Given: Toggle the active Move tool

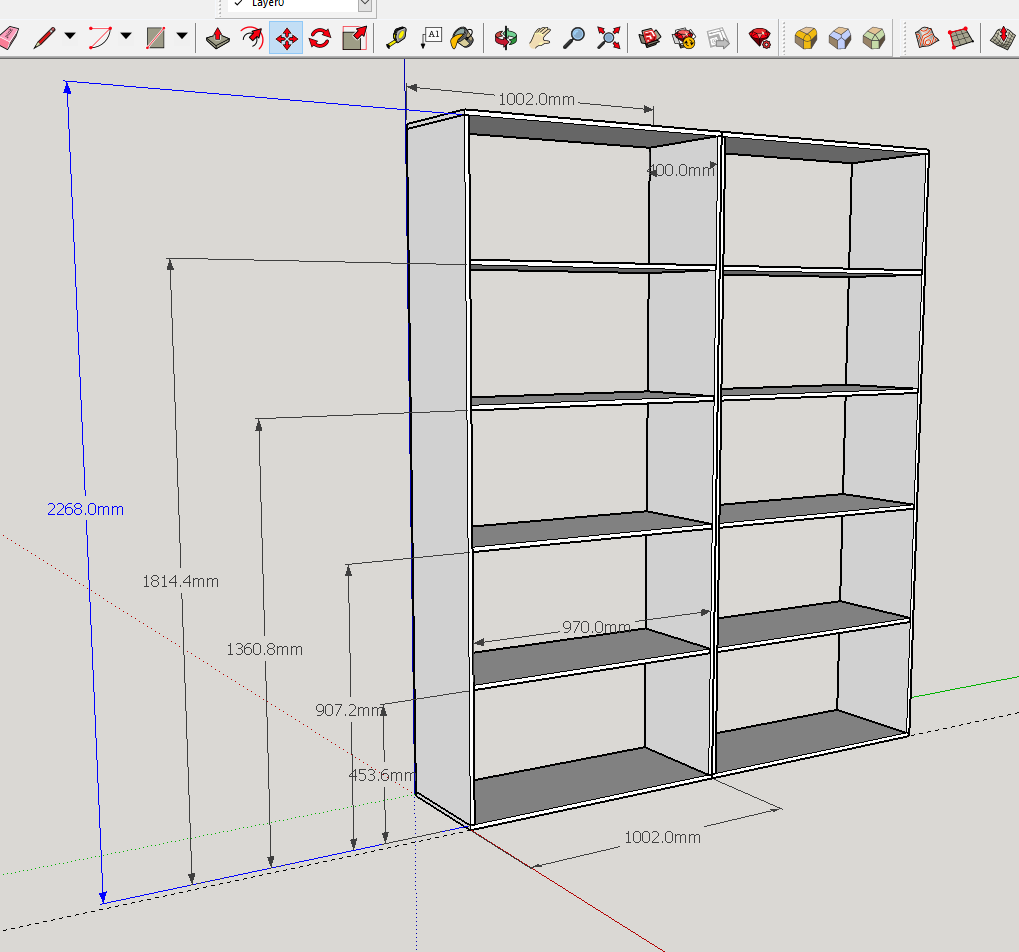Looking at the screenshot, I should pyautogui.click(x=286, y=38).
